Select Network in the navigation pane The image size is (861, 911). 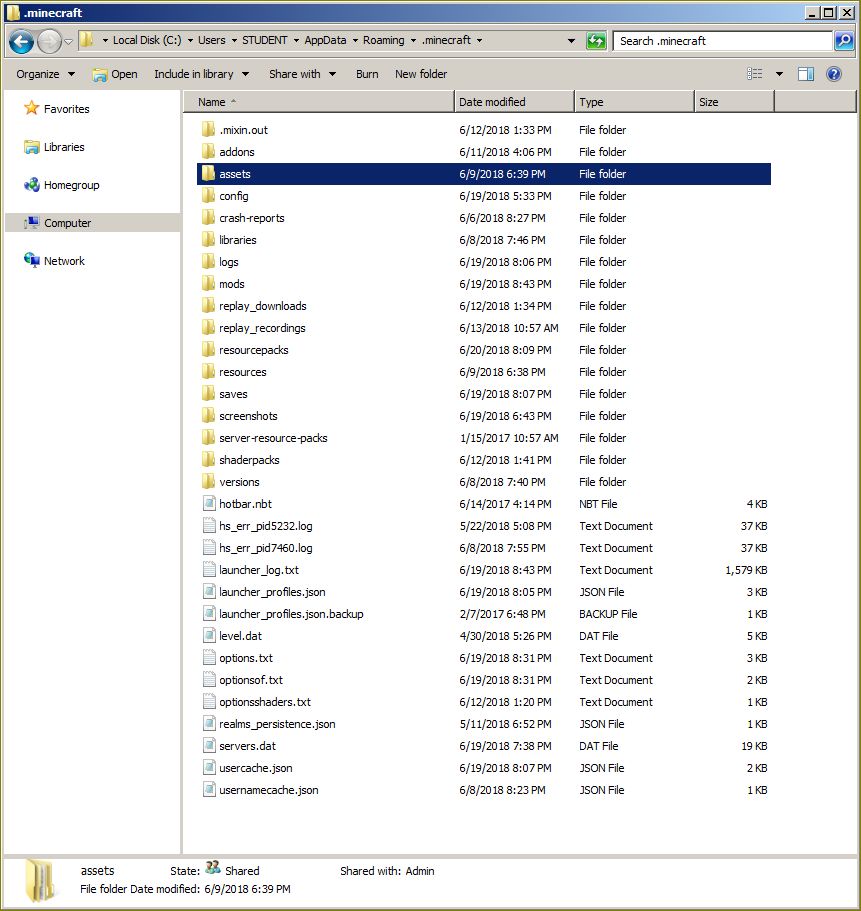click(x=64, y=261)
